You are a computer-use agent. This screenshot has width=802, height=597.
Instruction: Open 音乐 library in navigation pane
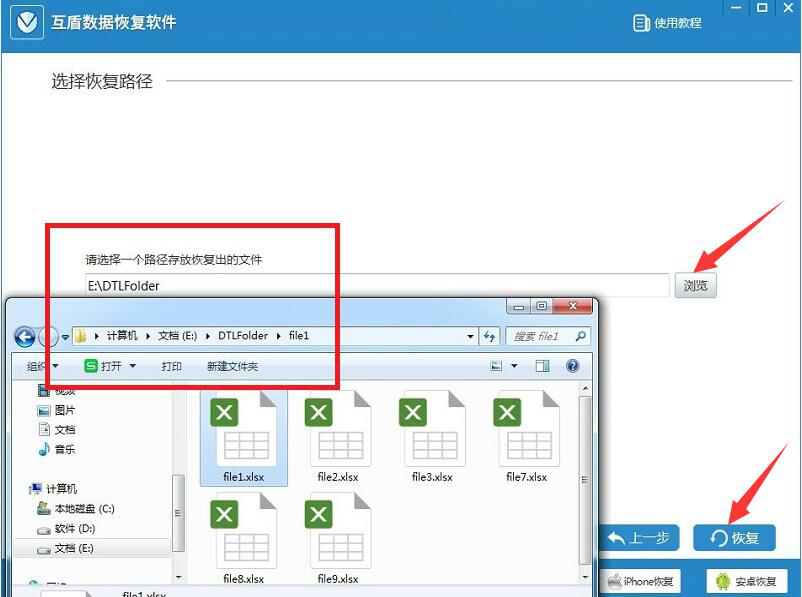57,449
